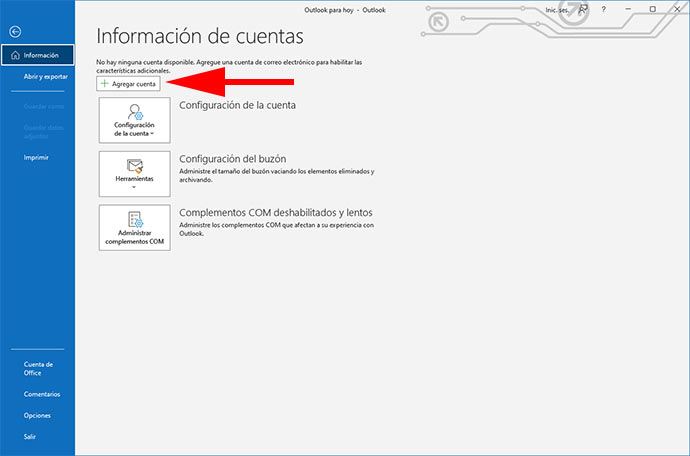Open the Herramientas dropdown button
The image size is (690, 456).
pyautogui.click(x=135, y=174)
